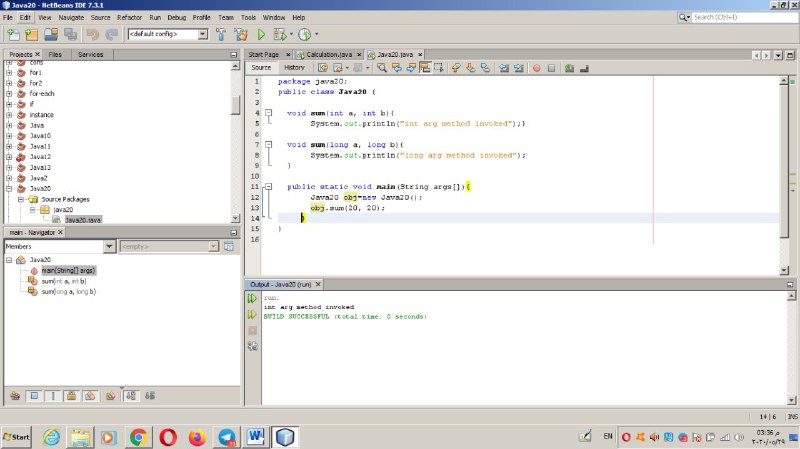
Task: Click the Clean and Build Project icon
Action: (240, 34)
